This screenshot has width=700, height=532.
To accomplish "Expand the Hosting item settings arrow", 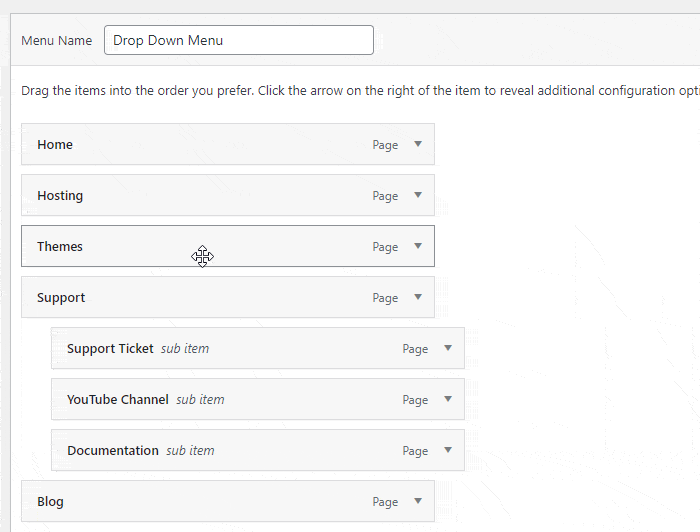I will (x=418, y=195).
